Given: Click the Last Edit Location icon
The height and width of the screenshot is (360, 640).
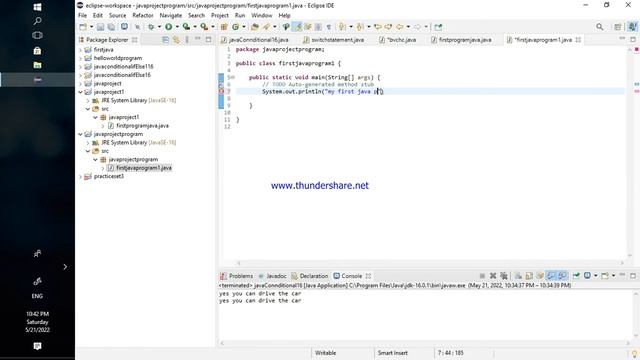Looking at the screenshot, I should pos(378,27).
